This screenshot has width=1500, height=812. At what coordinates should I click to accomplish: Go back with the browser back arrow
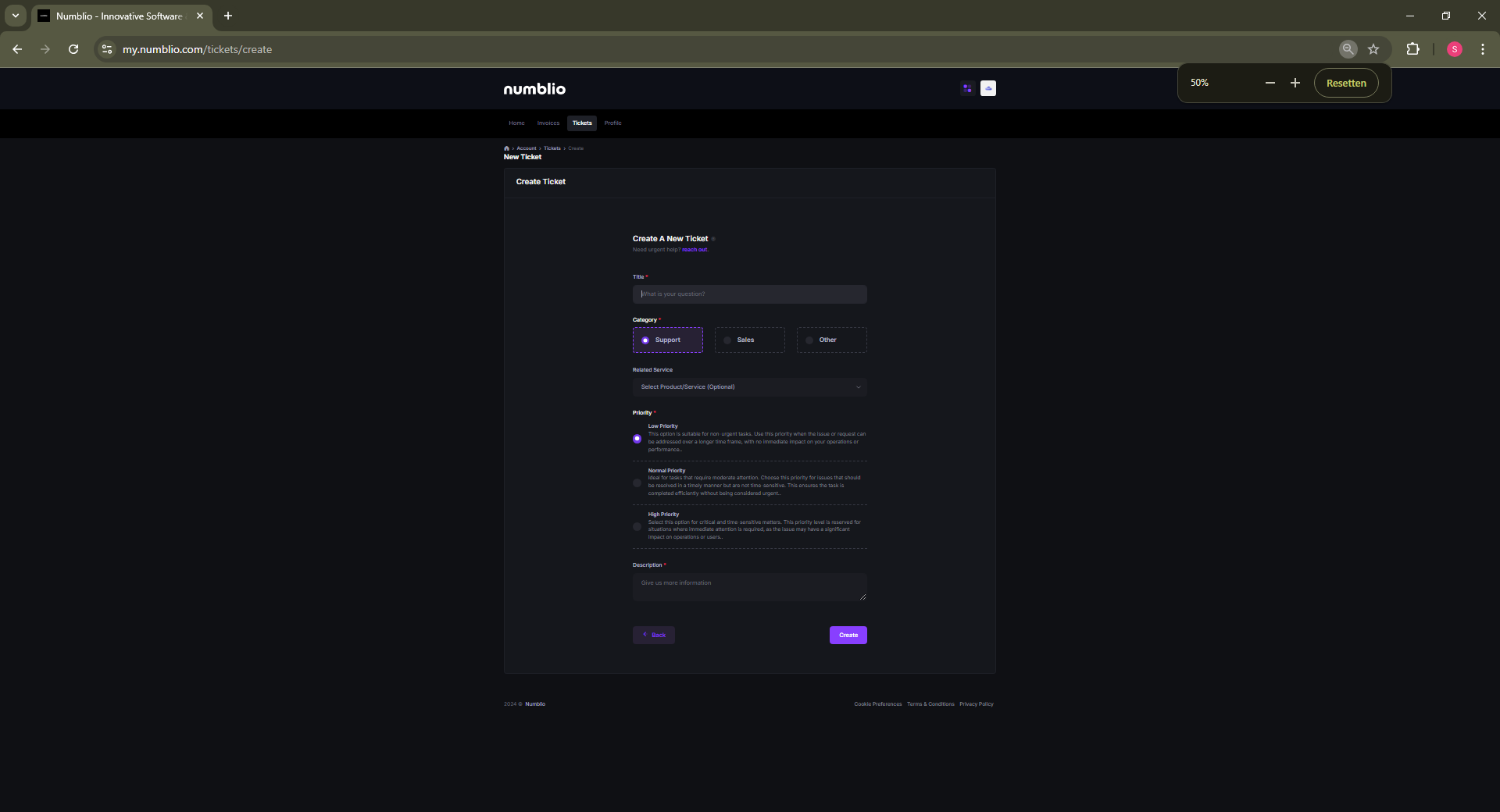17,49
